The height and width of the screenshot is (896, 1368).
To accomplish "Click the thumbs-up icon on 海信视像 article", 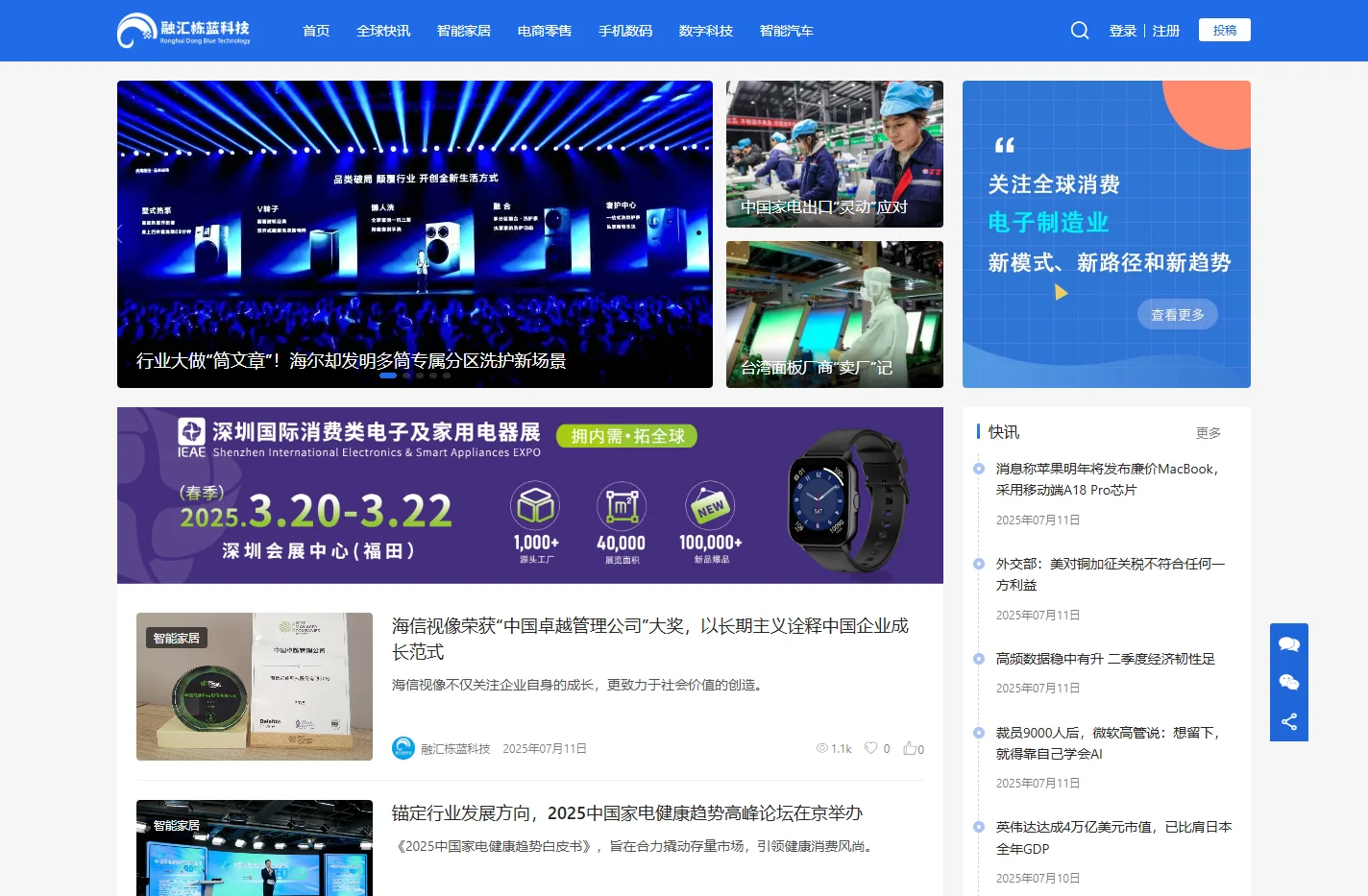I will pyautogui.click(x=909, y=748).
